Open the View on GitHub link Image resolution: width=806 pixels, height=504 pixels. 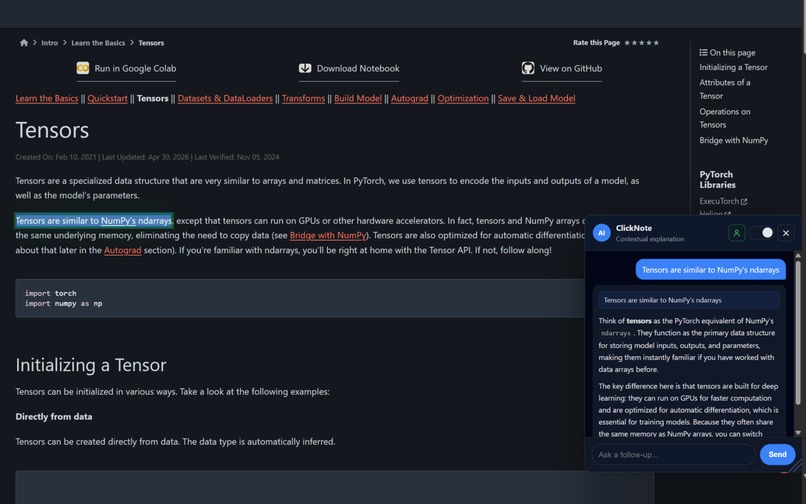coord(562,68)
